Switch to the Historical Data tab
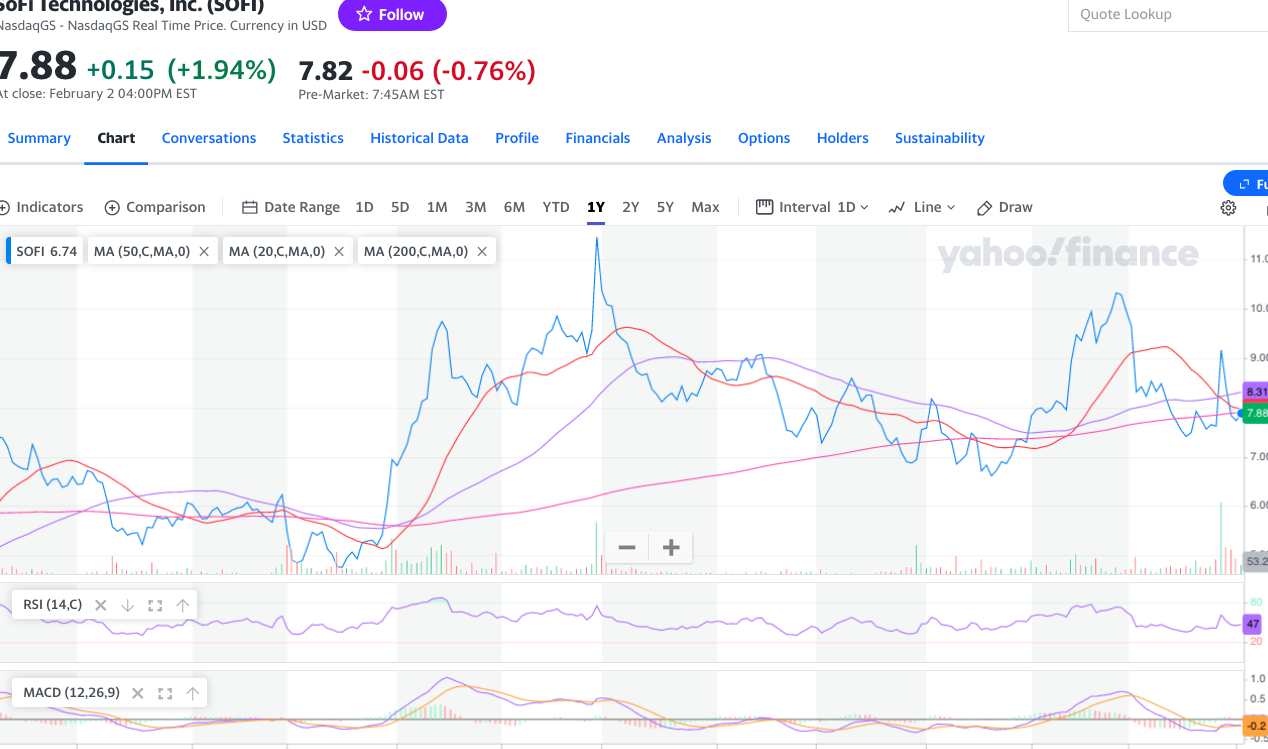The height and width of the screenshot is (749, 1268). [x=419, y=138]
